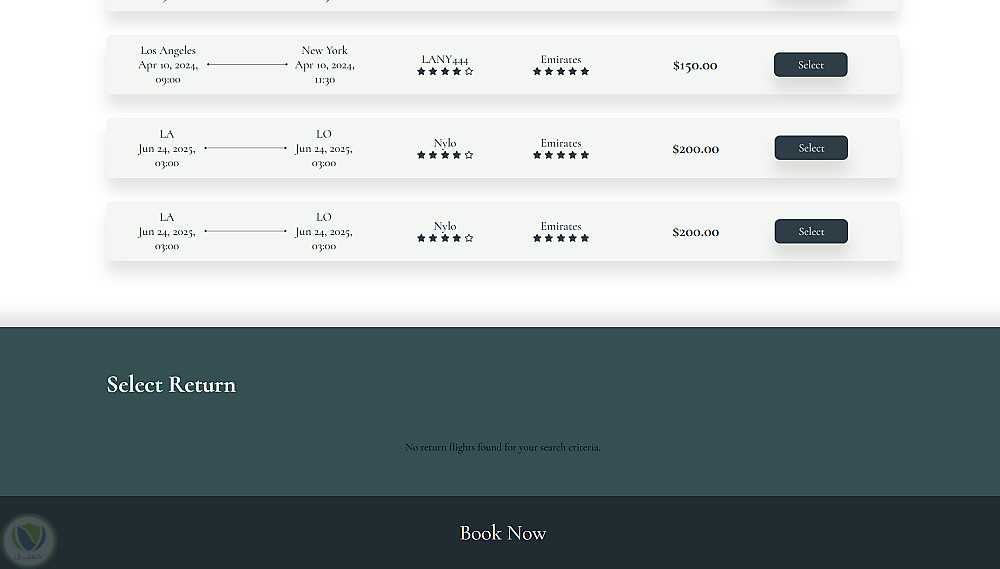
Task: Open the blue LO destination in the bottom Nylo row
Action: coord(324,217)
